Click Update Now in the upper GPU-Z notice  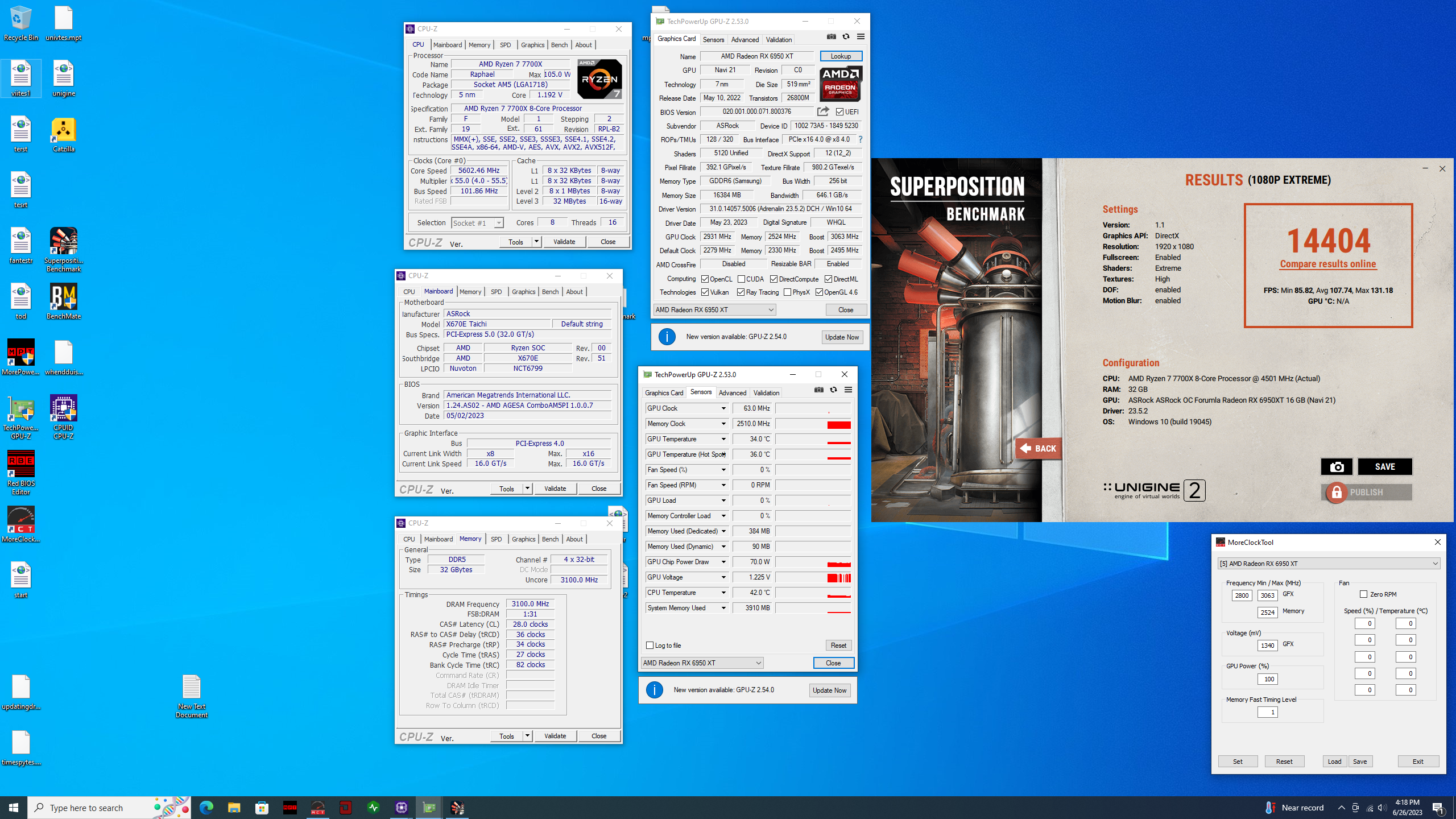click(x=842, y=337)
